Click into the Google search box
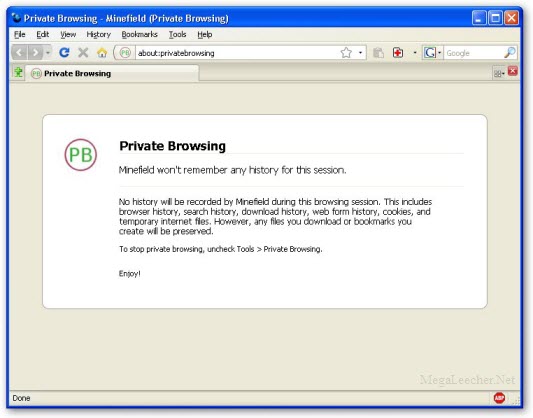The image size is (533, 418). [x=474, y=53]
